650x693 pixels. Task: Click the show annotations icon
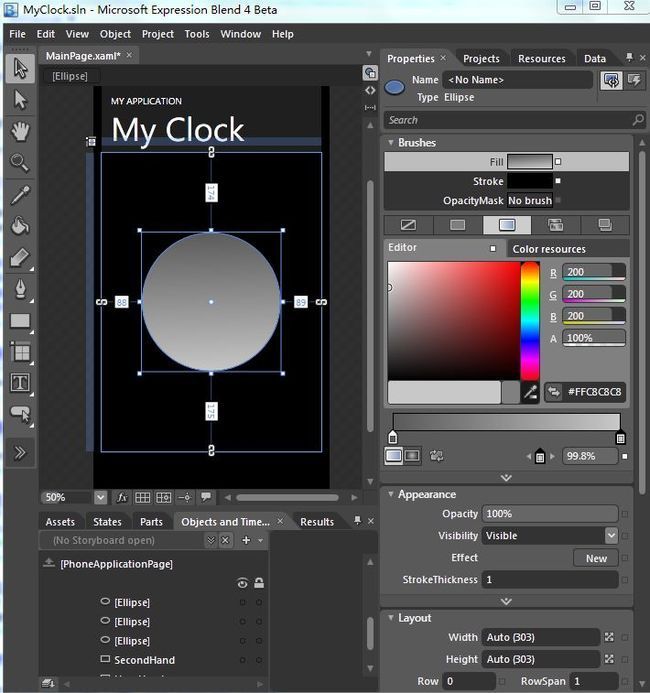205,497
